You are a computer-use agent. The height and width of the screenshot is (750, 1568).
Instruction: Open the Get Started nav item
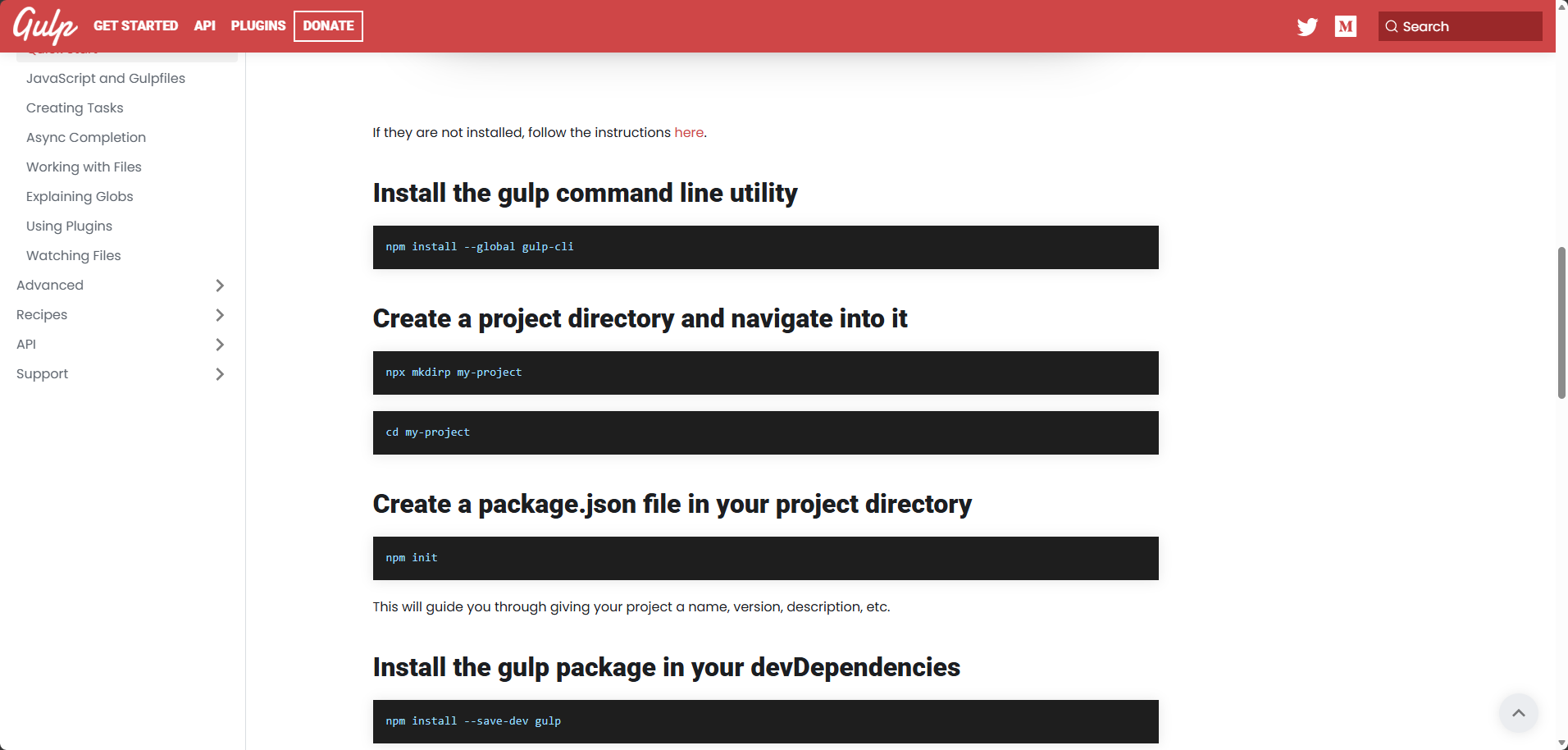(x=135, y=25)
